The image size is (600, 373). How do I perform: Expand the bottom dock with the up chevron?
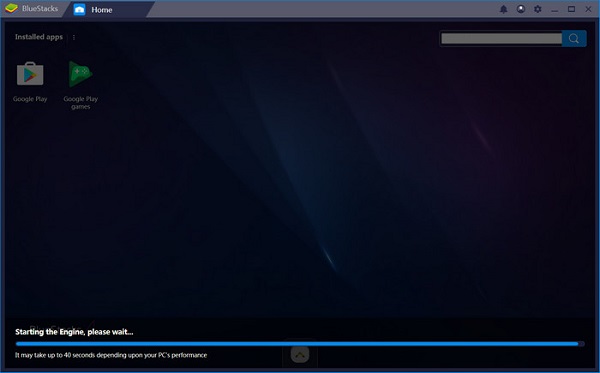300,355
